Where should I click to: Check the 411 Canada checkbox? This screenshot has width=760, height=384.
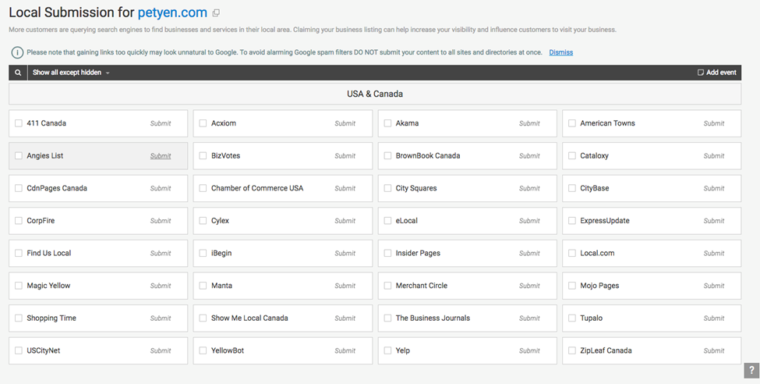(18, 123)
